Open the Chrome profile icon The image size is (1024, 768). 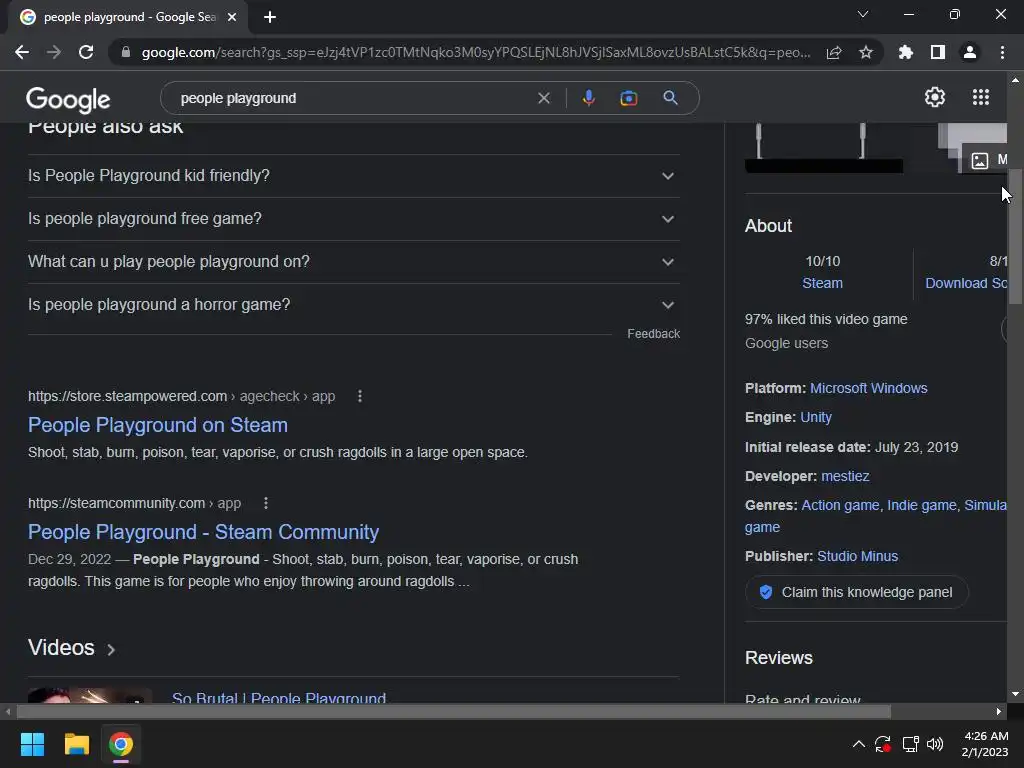(970, 52)
